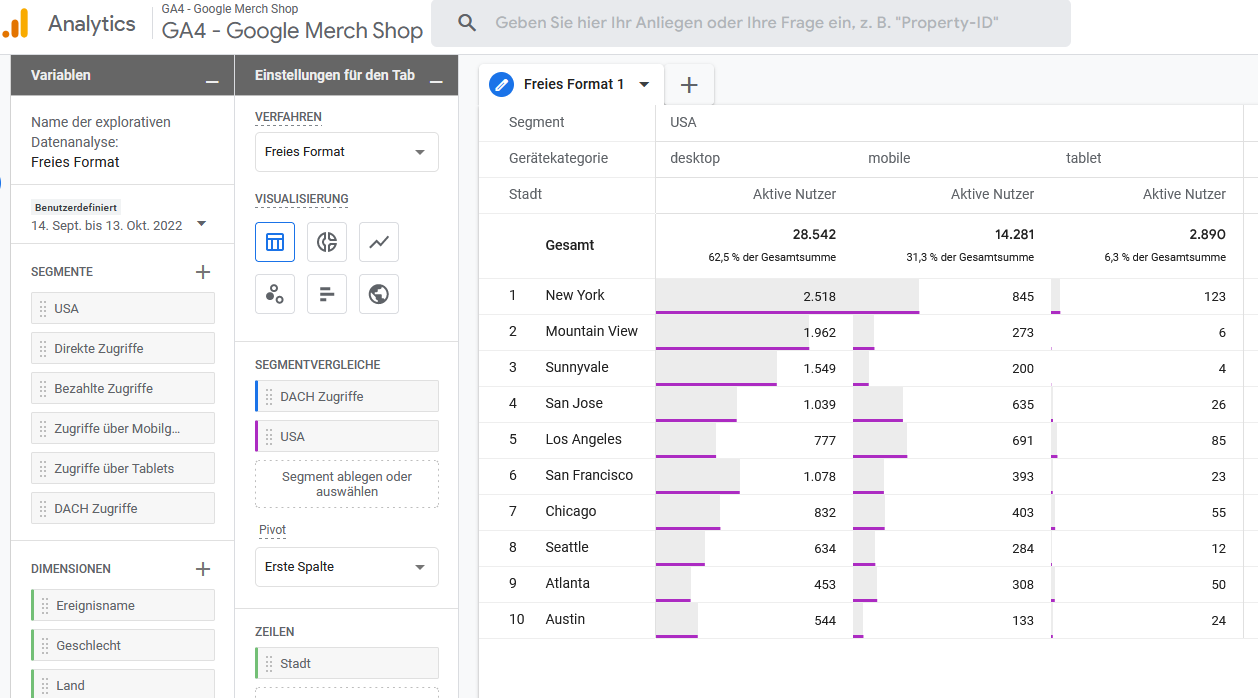Select the table visualization icon

pyautogui.click(x=275, y=242)
